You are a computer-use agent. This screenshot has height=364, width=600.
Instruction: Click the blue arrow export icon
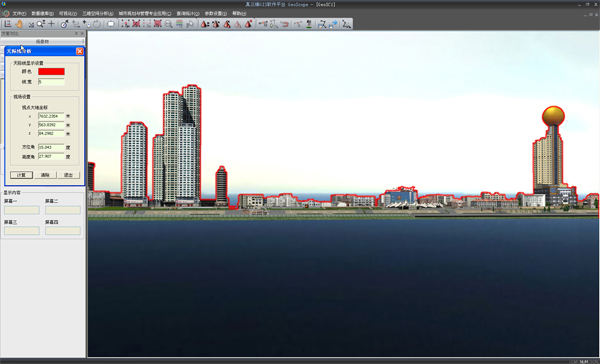point(333,24)
